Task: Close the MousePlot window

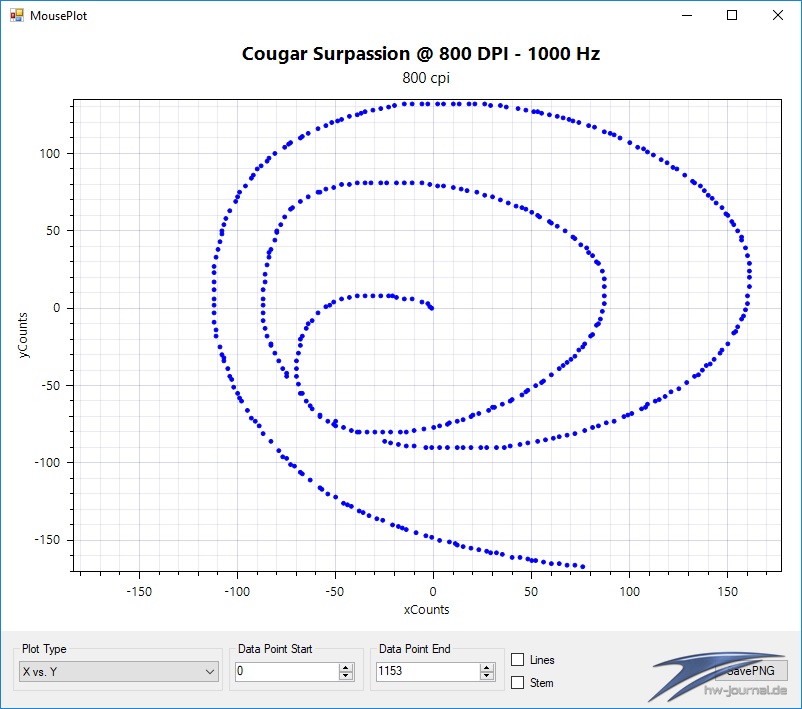Action: (777, 15)
